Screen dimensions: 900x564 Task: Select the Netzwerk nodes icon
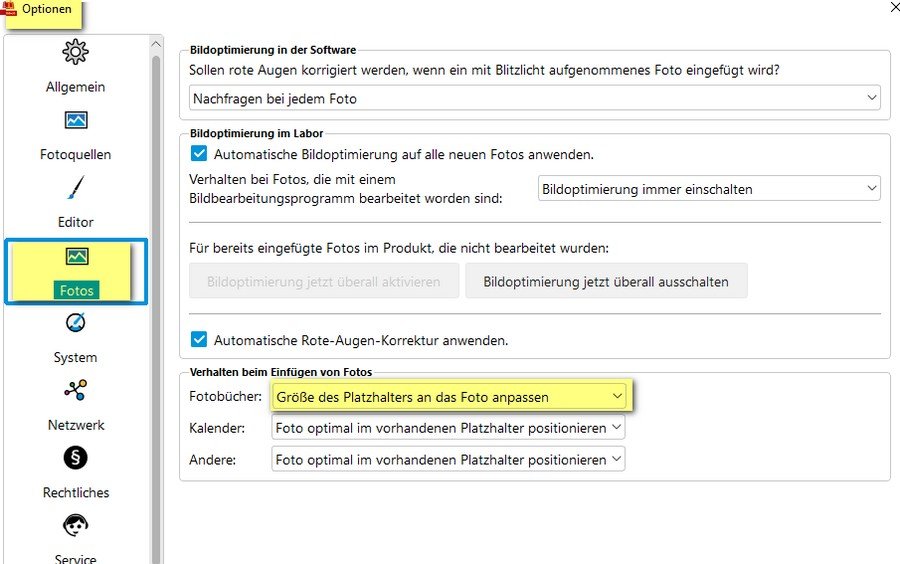coord(76,391)
